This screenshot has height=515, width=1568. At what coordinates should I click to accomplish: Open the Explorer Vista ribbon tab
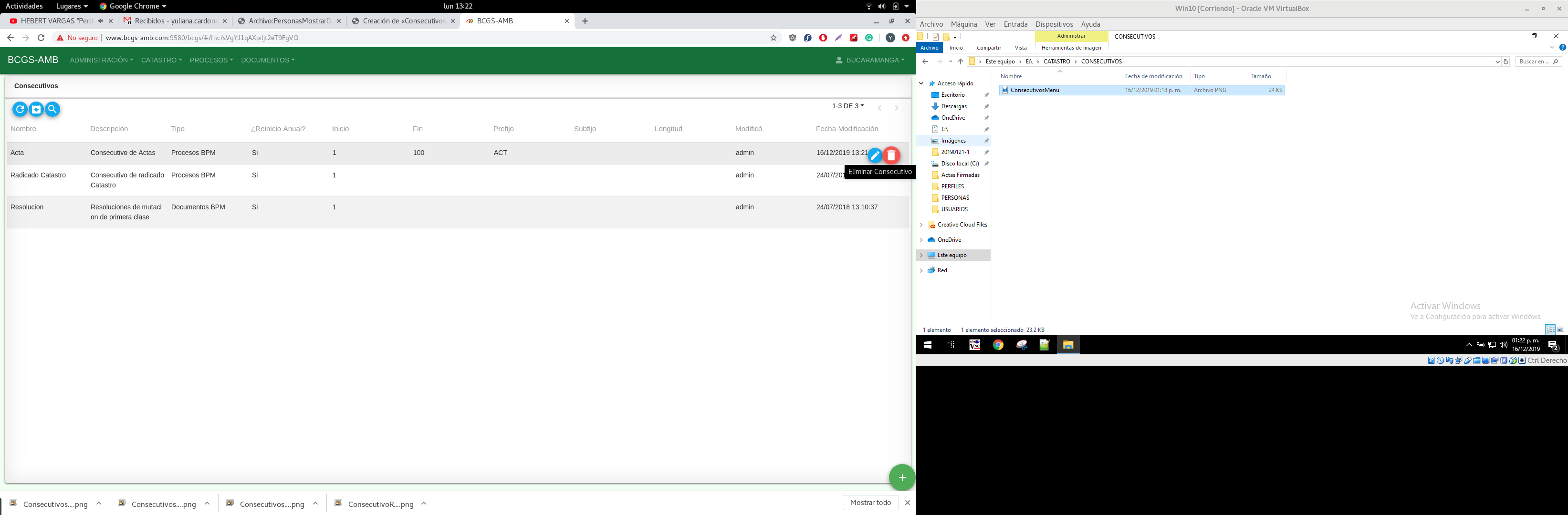click(1021, 47)
